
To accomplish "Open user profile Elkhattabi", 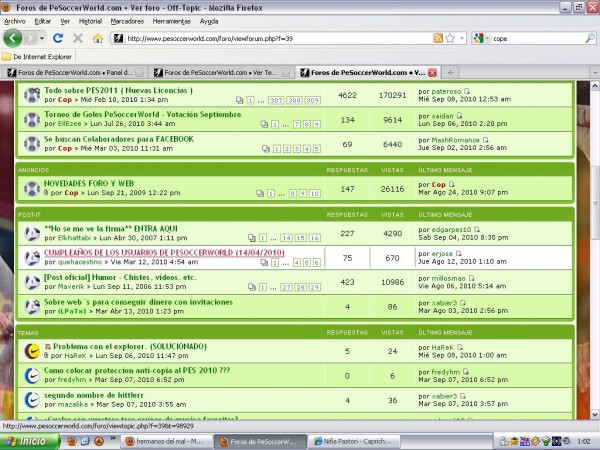I will pyautogui.click(x=74, y=238).
